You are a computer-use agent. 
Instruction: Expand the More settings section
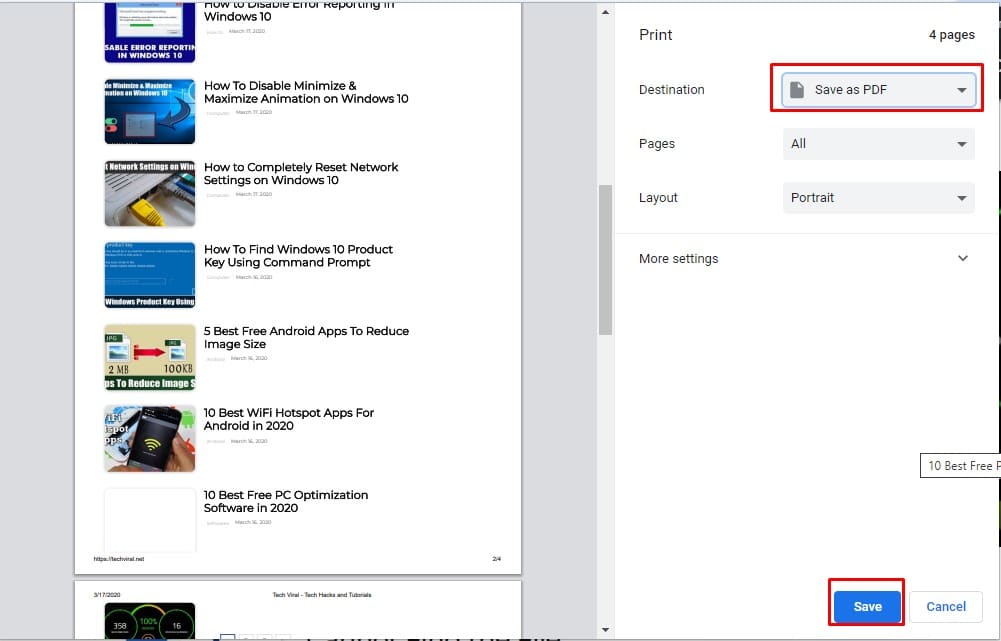(806, 259)
